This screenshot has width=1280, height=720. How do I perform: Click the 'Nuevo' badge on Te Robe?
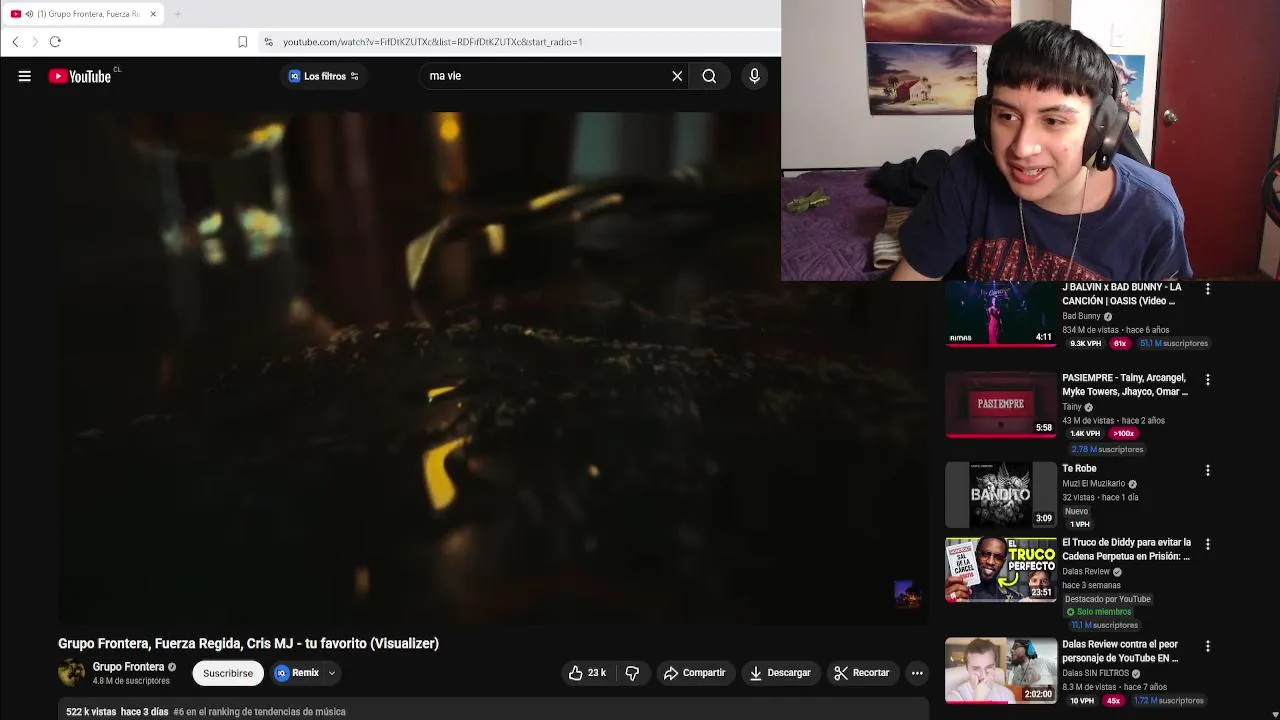click(1077, 511)
